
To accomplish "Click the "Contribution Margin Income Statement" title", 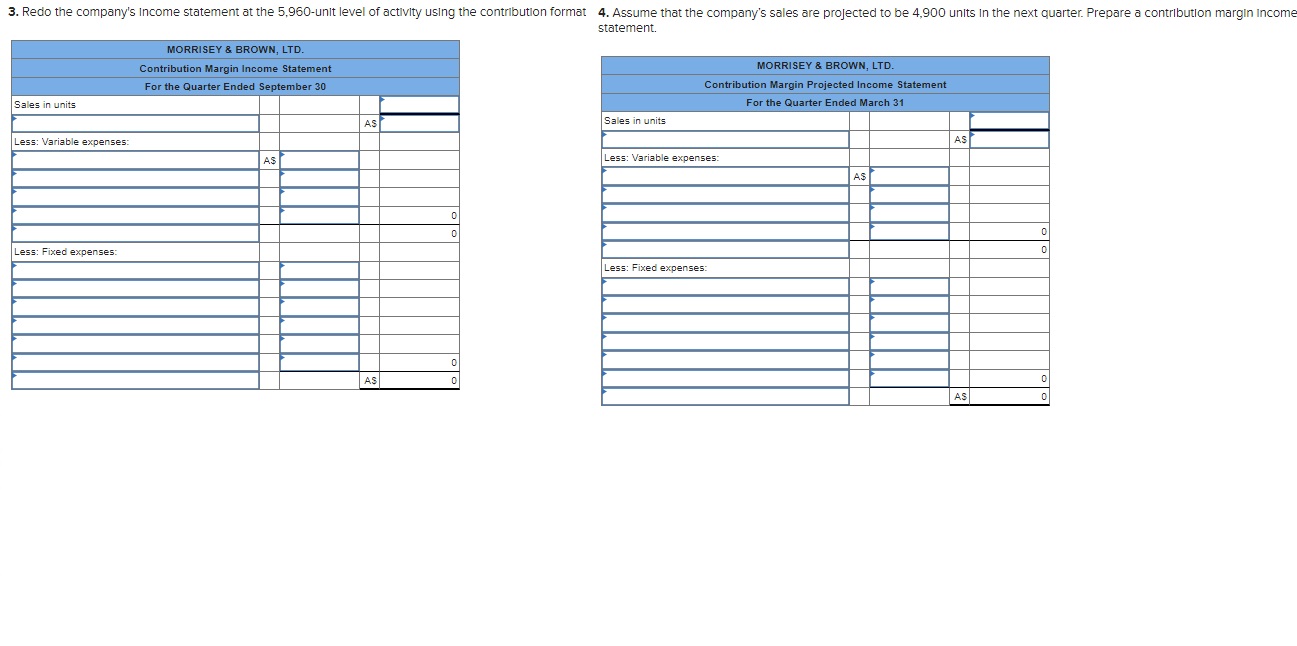I will tap(235, 68).
